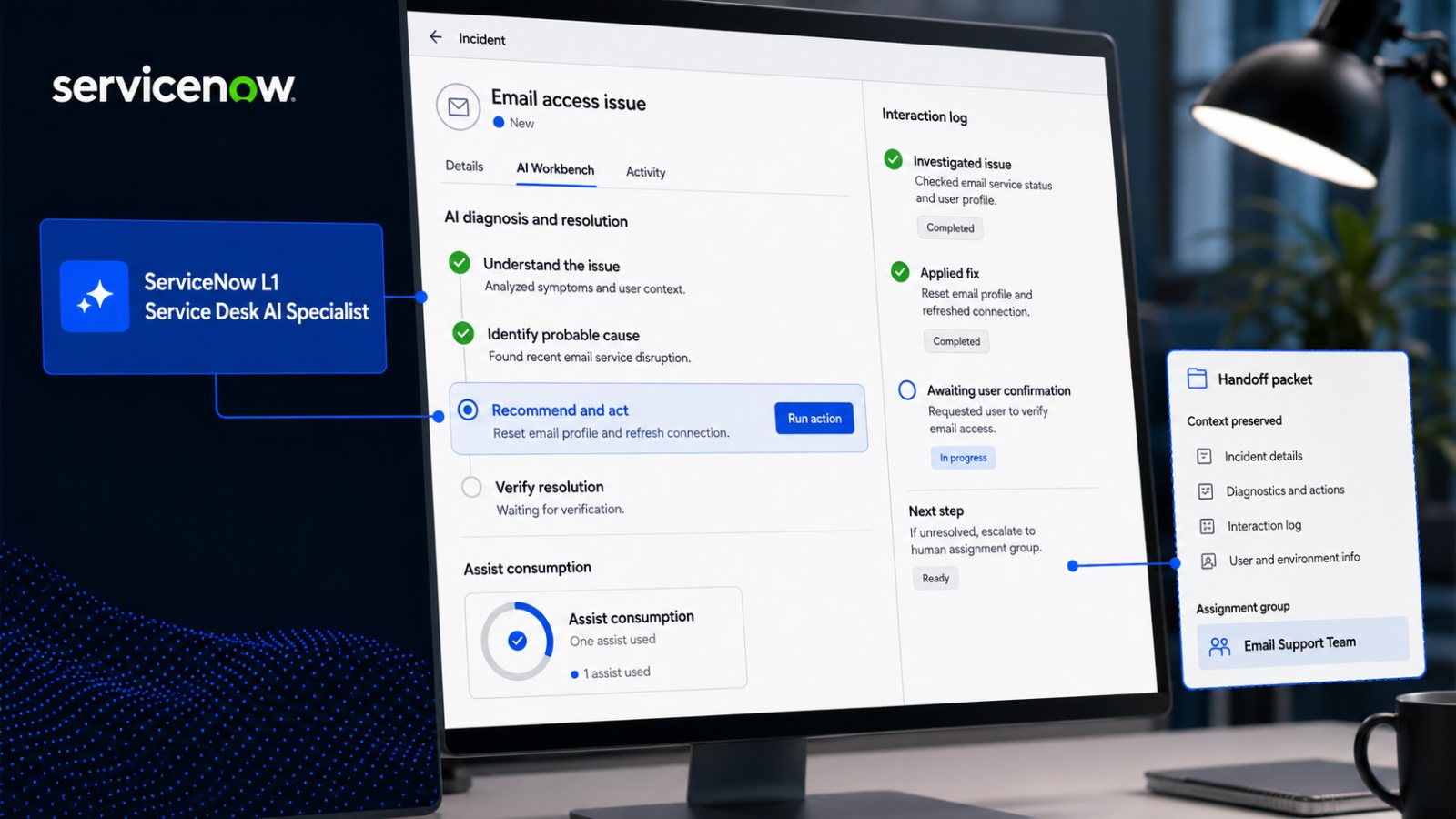Viewport: 1456px width, 819px height.
Task: Click the Completed badge under Investigated issue
Action: (x=950, y=227)
